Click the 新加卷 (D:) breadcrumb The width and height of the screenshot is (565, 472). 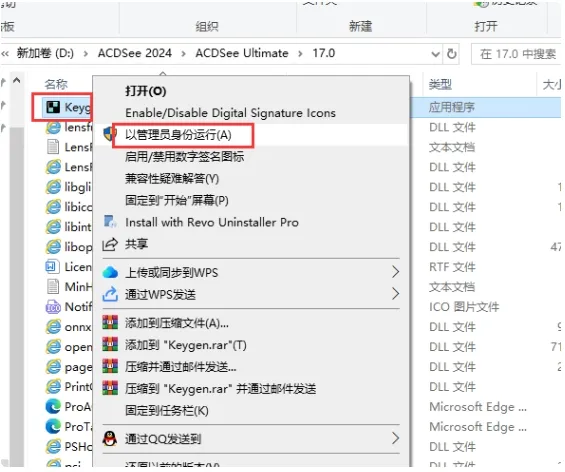[x=45, y=53]
